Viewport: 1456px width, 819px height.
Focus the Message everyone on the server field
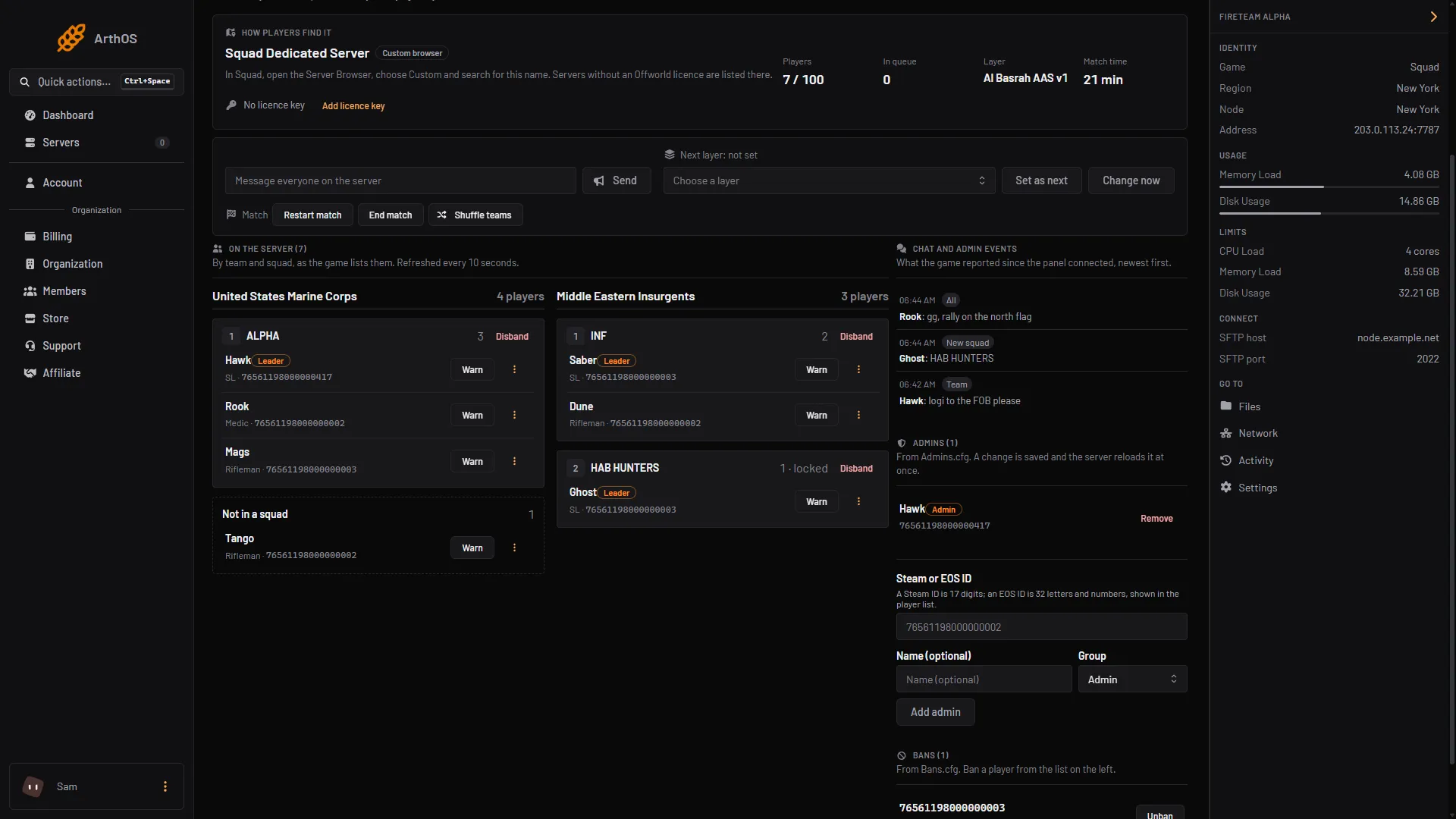coord(400,180)
